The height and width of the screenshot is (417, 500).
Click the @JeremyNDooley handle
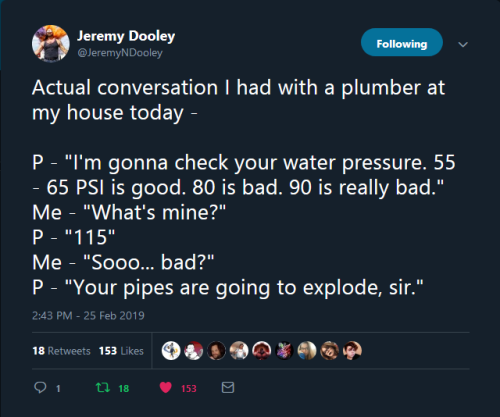click(x=120, y=53)
